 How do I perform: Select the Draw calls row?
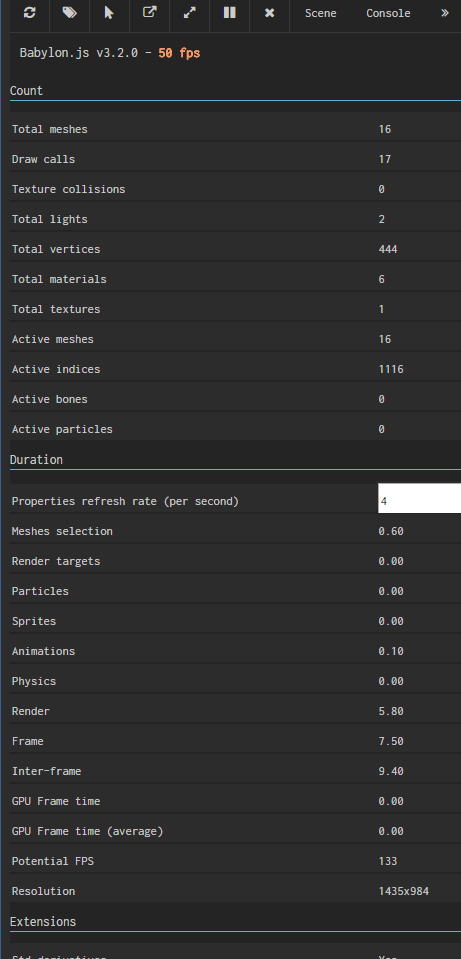pyautogui.click(x=235, y=159)
